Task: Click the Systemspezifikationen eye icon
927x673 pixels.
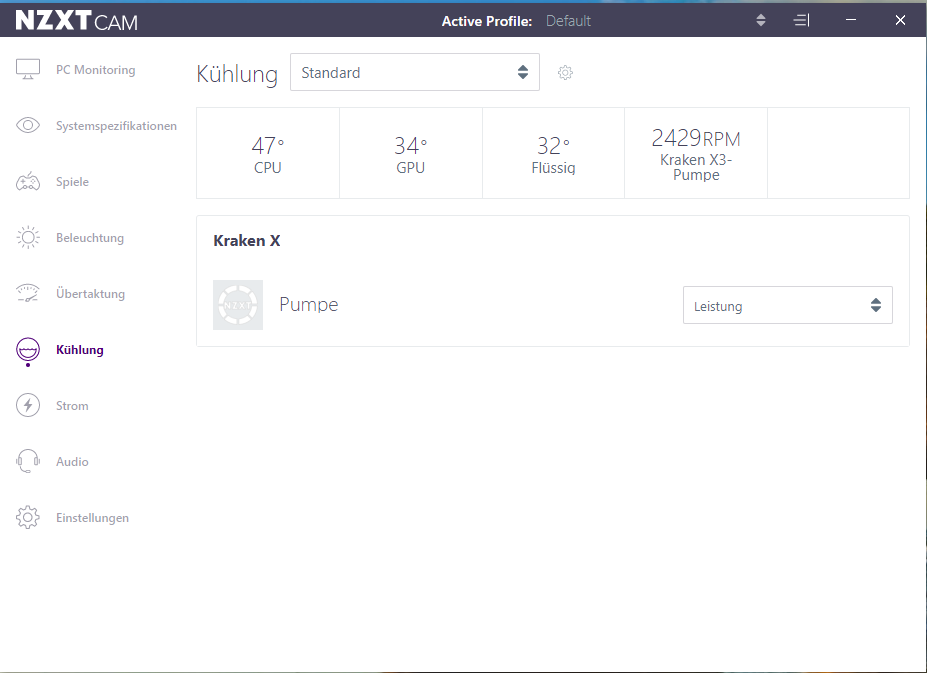Action: point(28,125)
